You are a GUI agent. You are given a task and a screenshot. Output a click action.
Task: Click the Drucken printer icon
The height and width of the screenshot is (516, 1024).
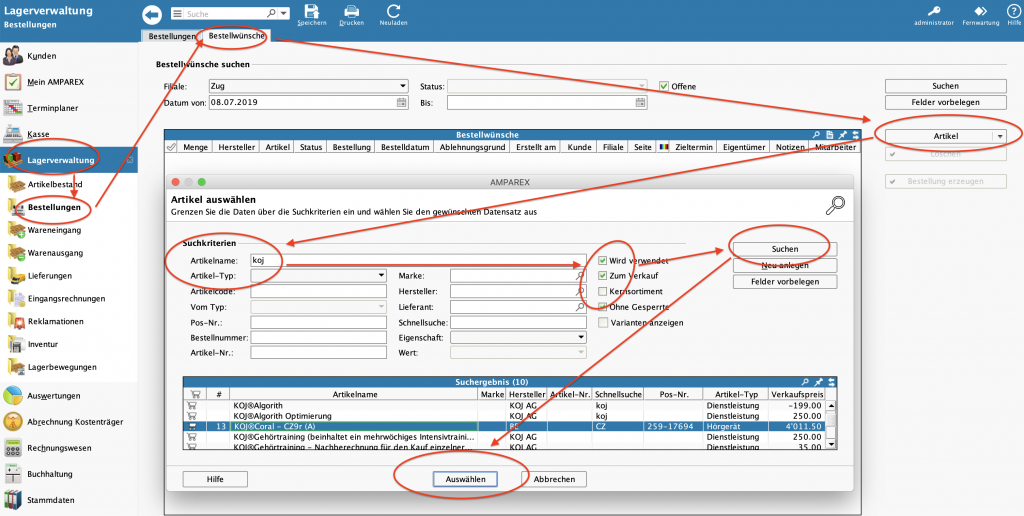point(352,11)
